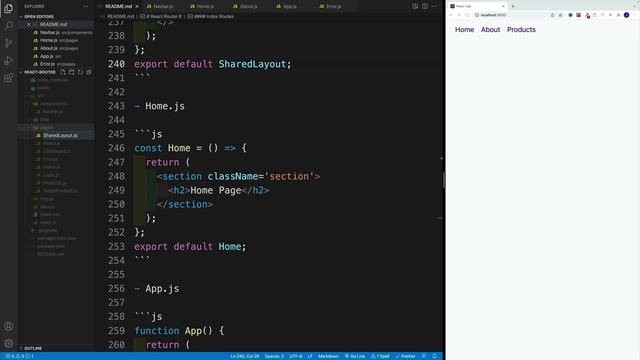
Task: Open the Accounts menu icon
Action: point(8,326)
